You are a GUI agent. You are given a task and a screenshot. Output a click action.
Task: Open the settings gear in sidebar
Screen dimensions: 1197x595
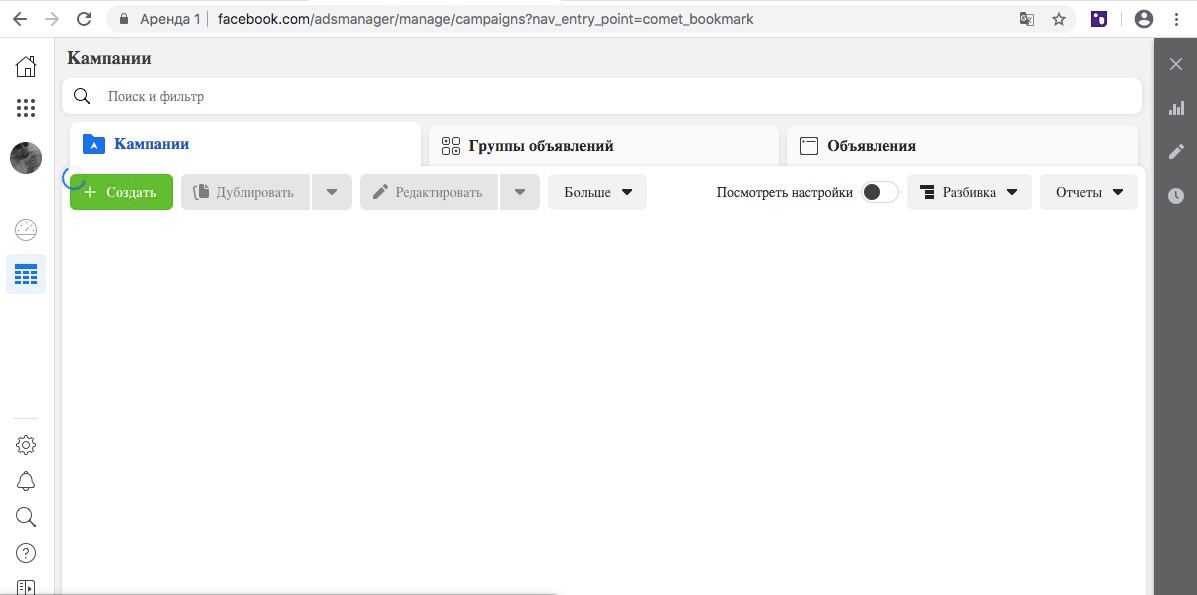26,445
